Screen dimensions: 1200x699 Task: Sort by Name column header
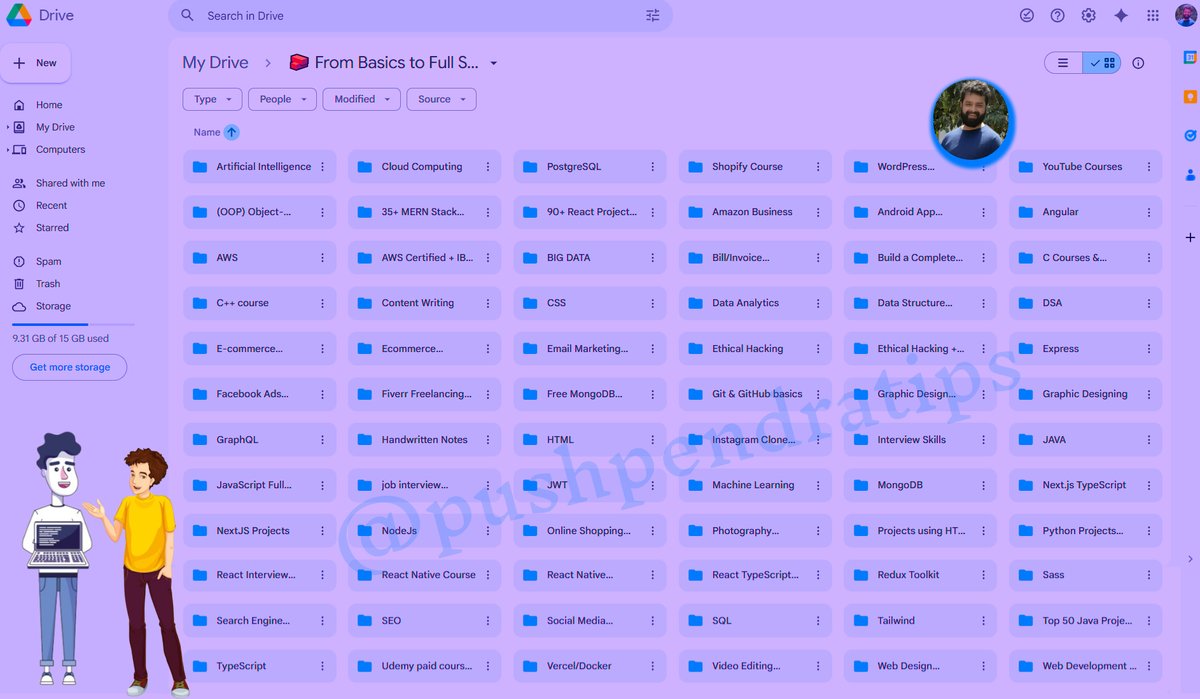tap(207, 132)
